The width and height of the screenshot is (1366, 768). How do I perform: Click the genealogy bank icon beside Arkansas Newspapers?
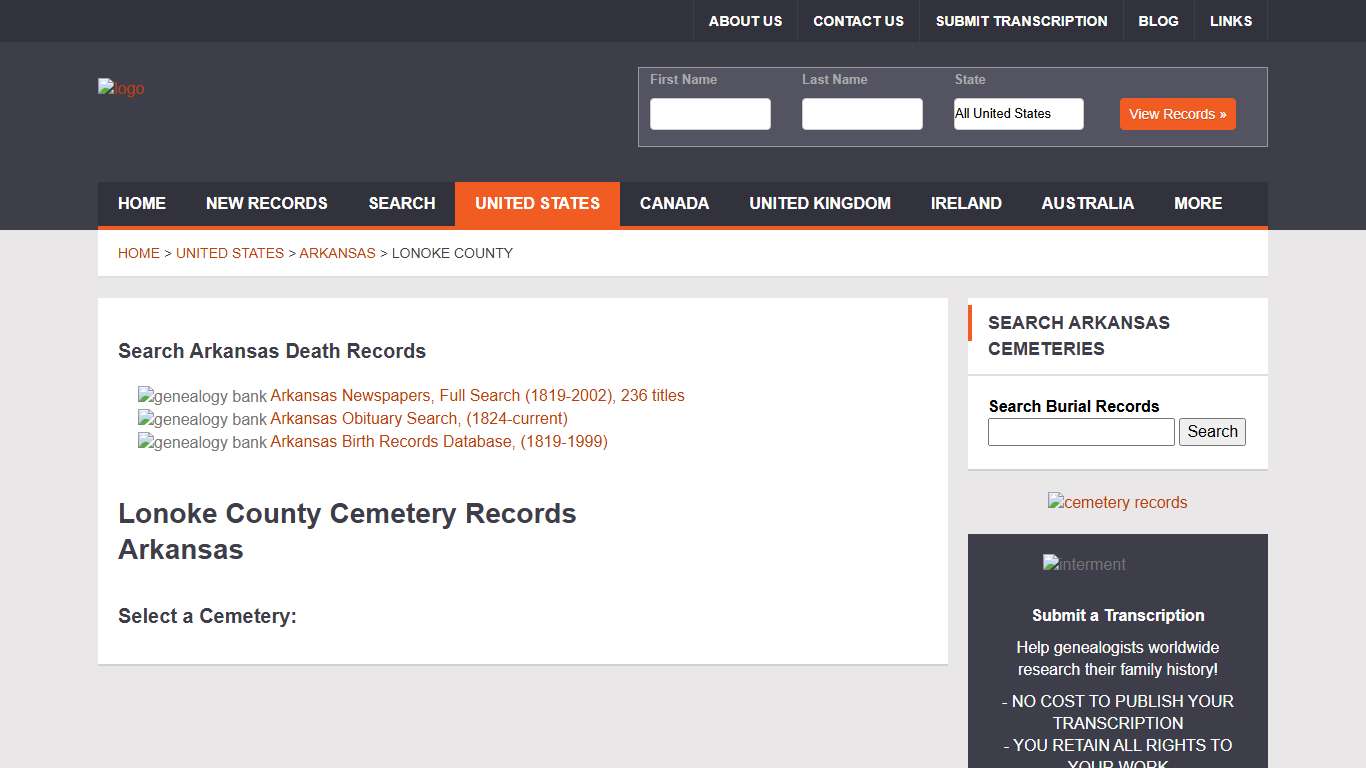coord(145,396)
